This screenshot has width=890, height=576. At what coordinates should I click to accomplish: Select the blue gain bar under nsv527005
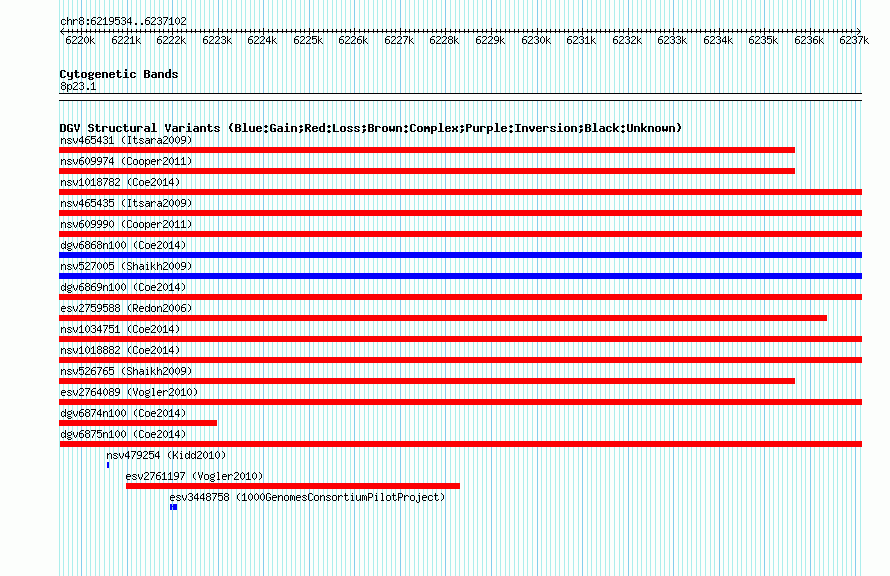point(460,276)
